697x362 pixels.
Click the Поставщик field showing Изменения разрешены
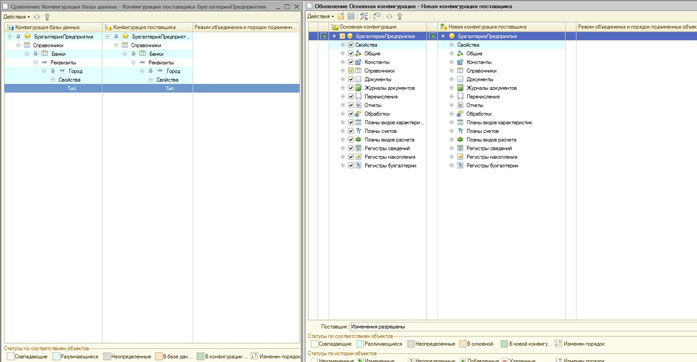click(523, 326)
